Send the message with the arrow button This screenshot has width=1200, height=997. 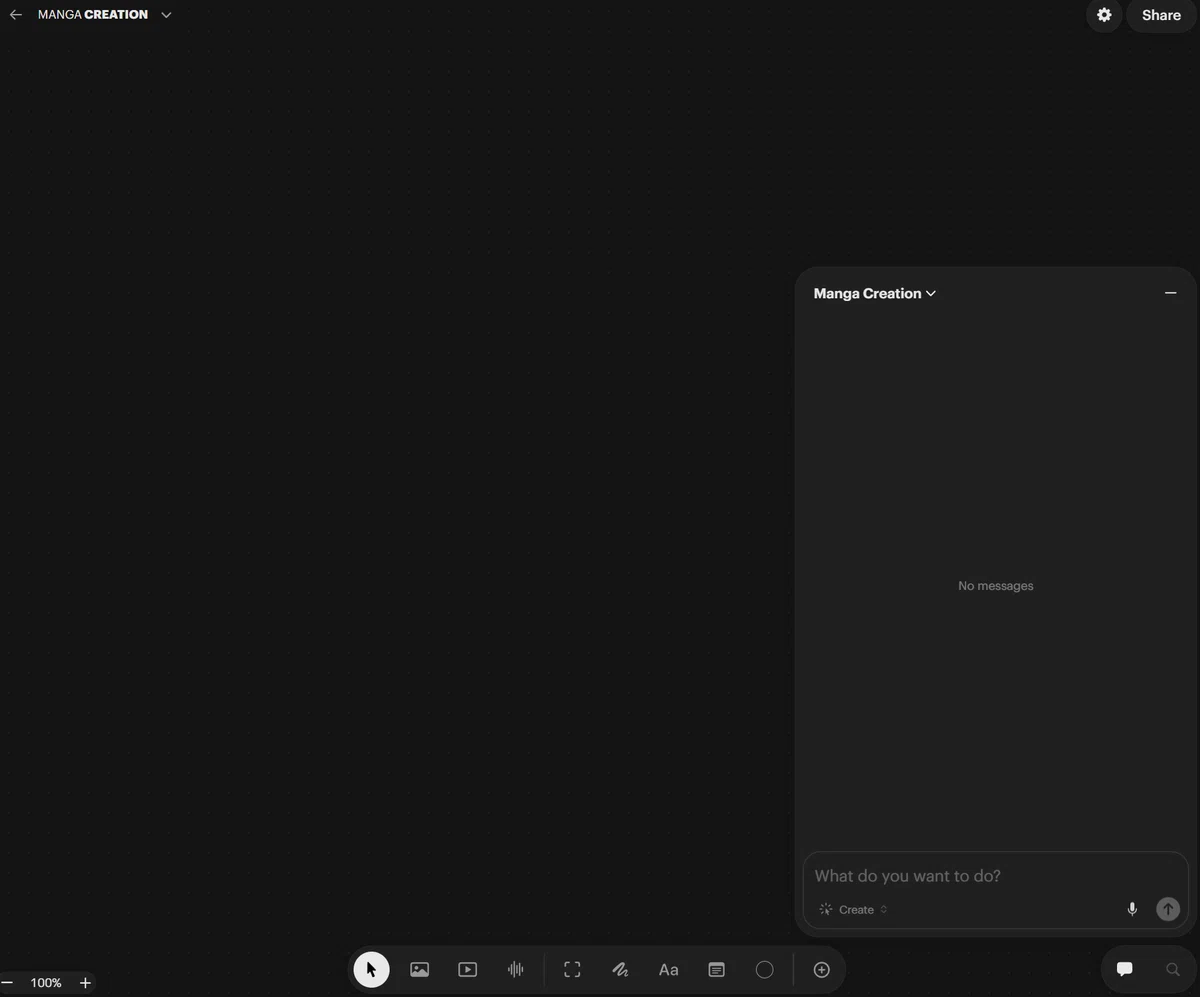click(x=1168, y=909)
